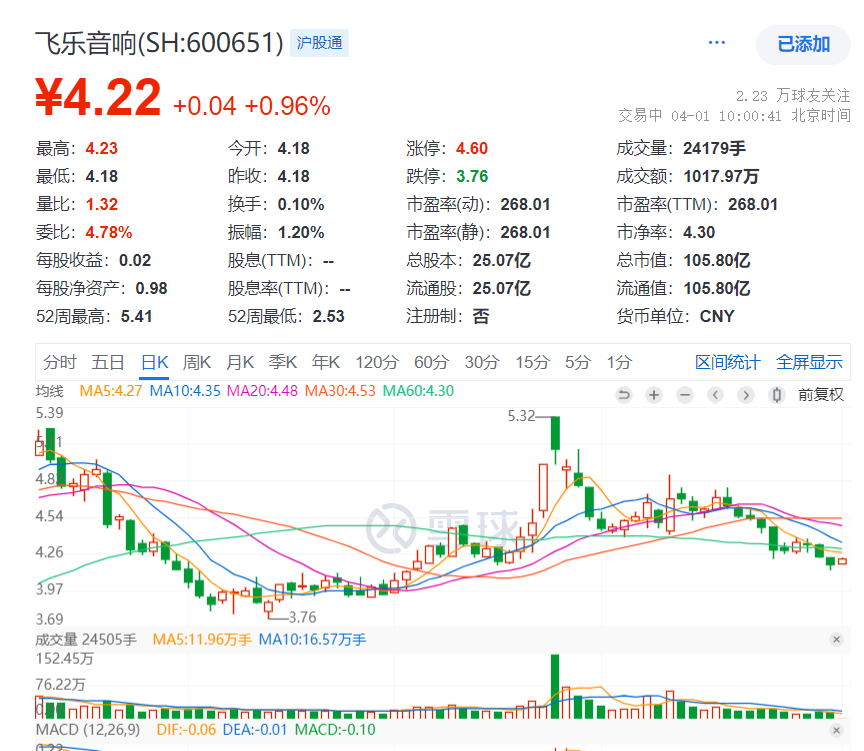The image size is (864, 751).
Task: Select the 年K chart tab
Action: pyautogui.click(x=326, y=362)
